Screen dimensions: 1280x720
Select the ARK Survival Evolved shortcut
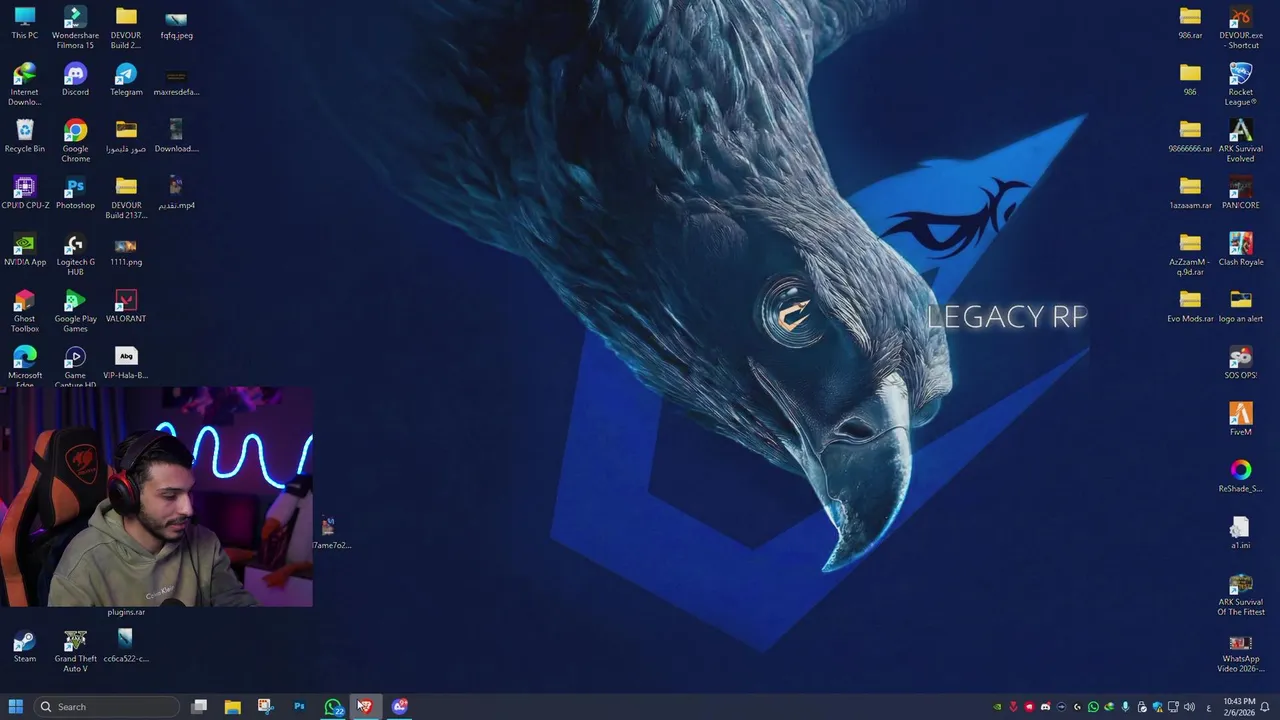tap(1240, 142)
